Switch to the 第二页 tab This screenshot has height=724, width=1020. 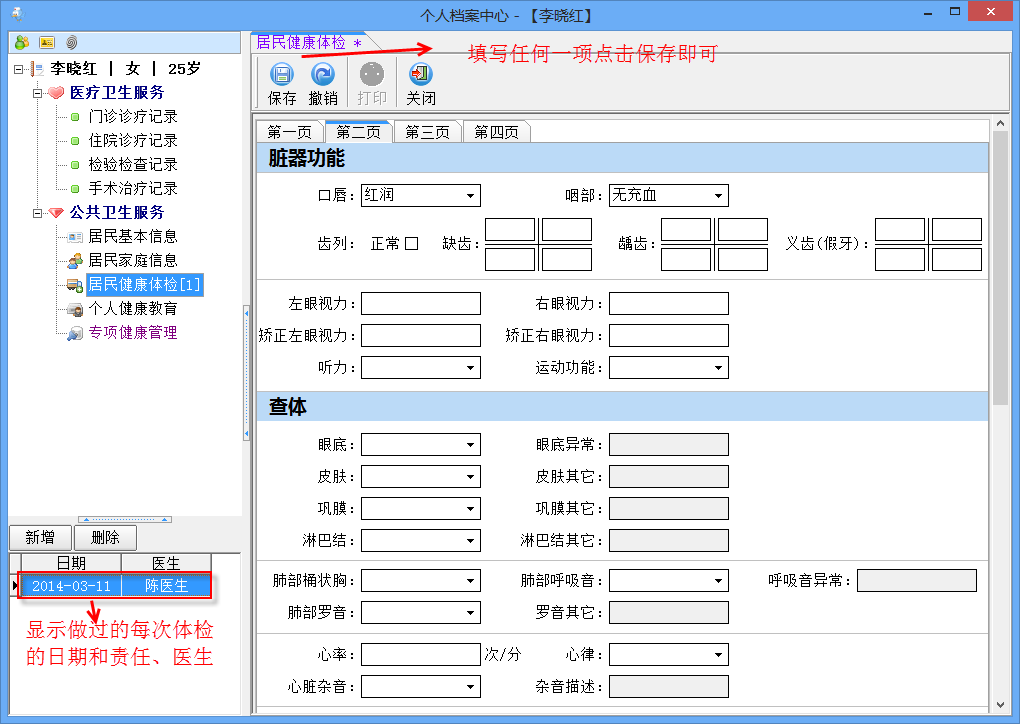pos(358,132)
